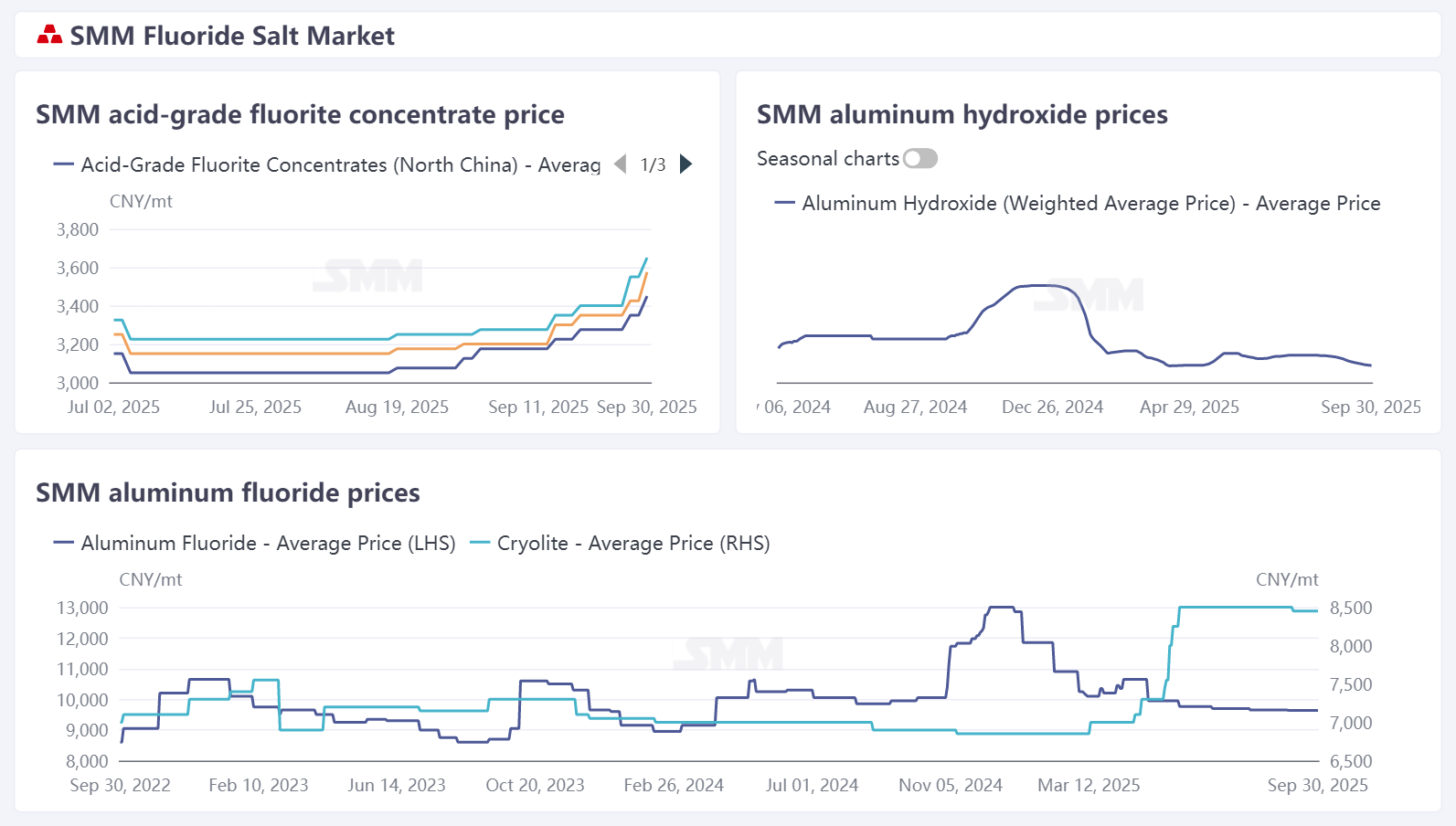
Task: Click the SMM Fluoride Salt Market heading
Action: click(232, 36)
